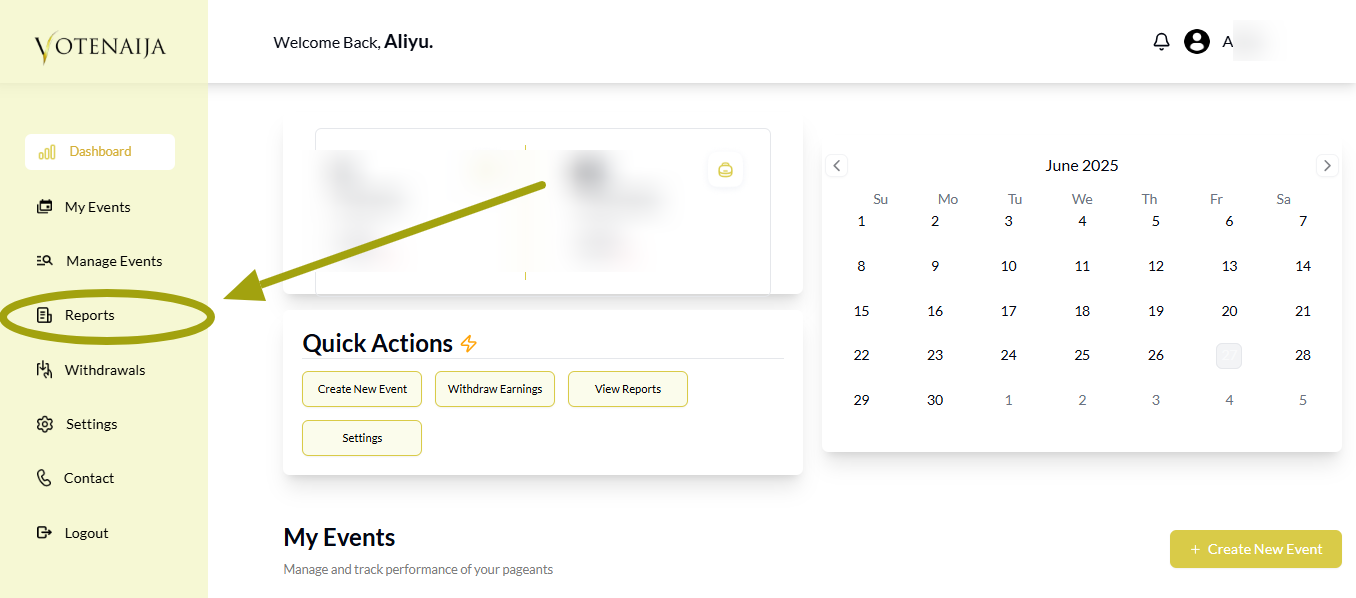Click the View Reports quick action button
Screen dimensions: 1356x598
coord(627,389)
